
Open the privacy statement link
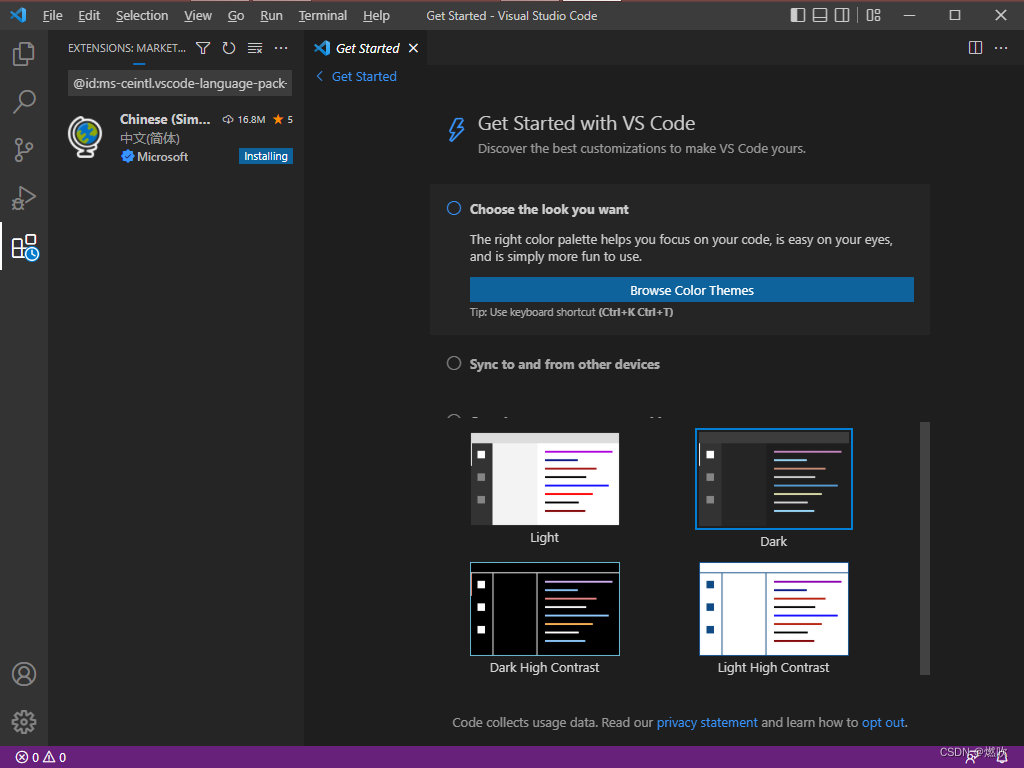tap(707, 722)
